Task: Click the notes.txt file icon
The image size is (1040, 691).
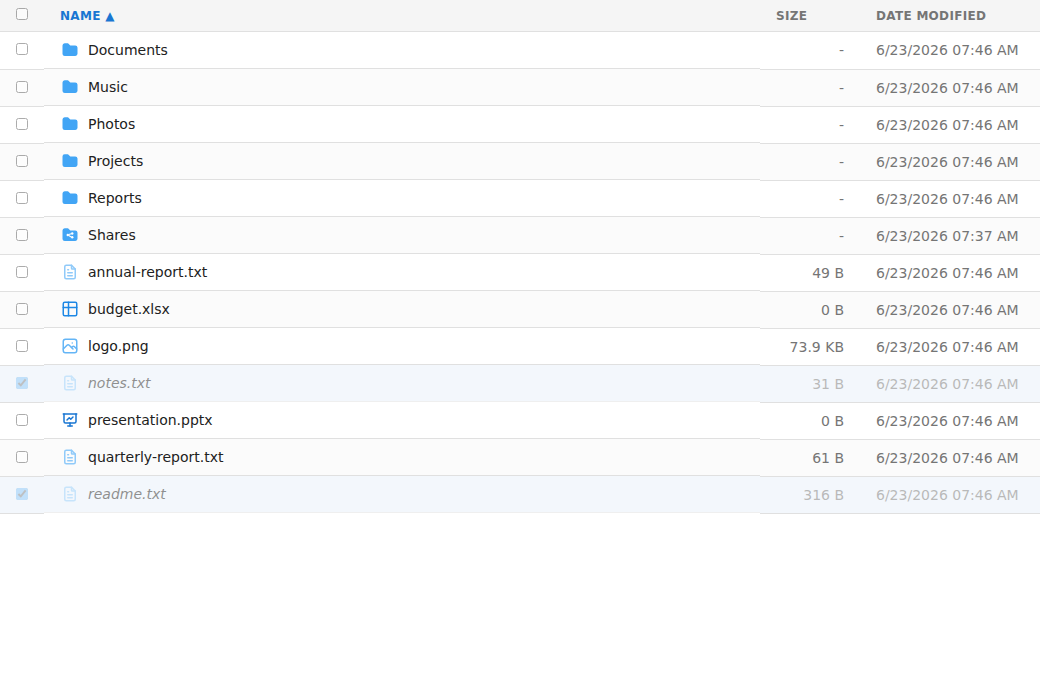Action: 70,383
